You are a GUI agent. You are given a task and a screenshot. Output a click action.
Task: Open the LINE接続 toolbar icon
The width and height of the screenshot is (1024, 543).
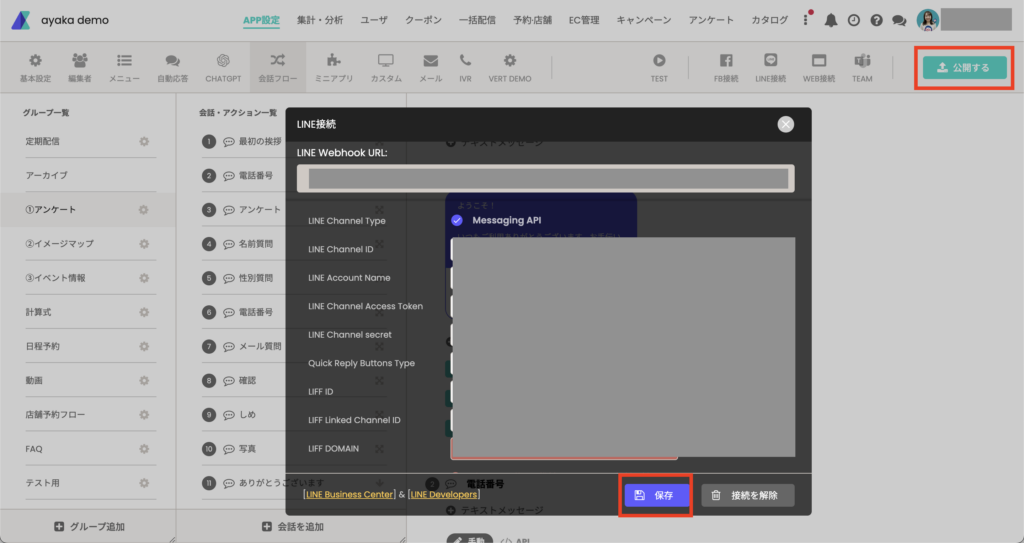coord(771,61)
